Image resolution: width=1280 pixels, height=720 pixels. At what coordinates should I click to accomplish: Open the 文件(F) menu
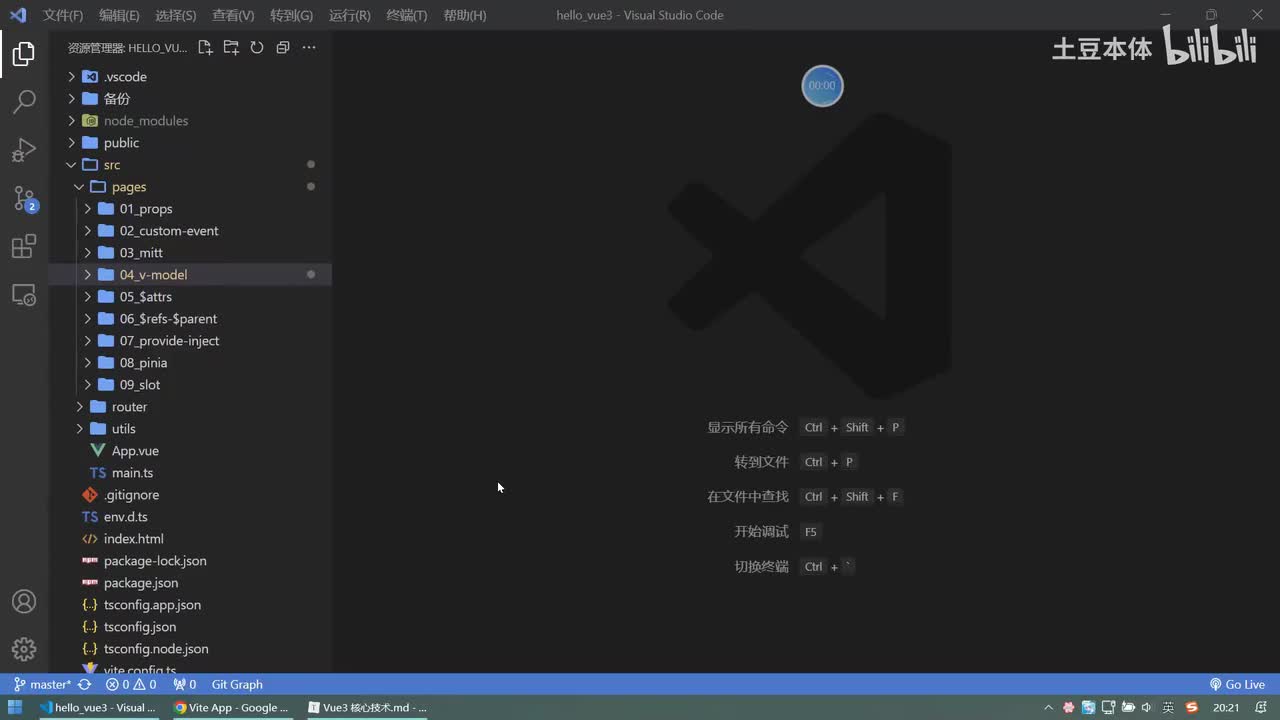[63, 15]
